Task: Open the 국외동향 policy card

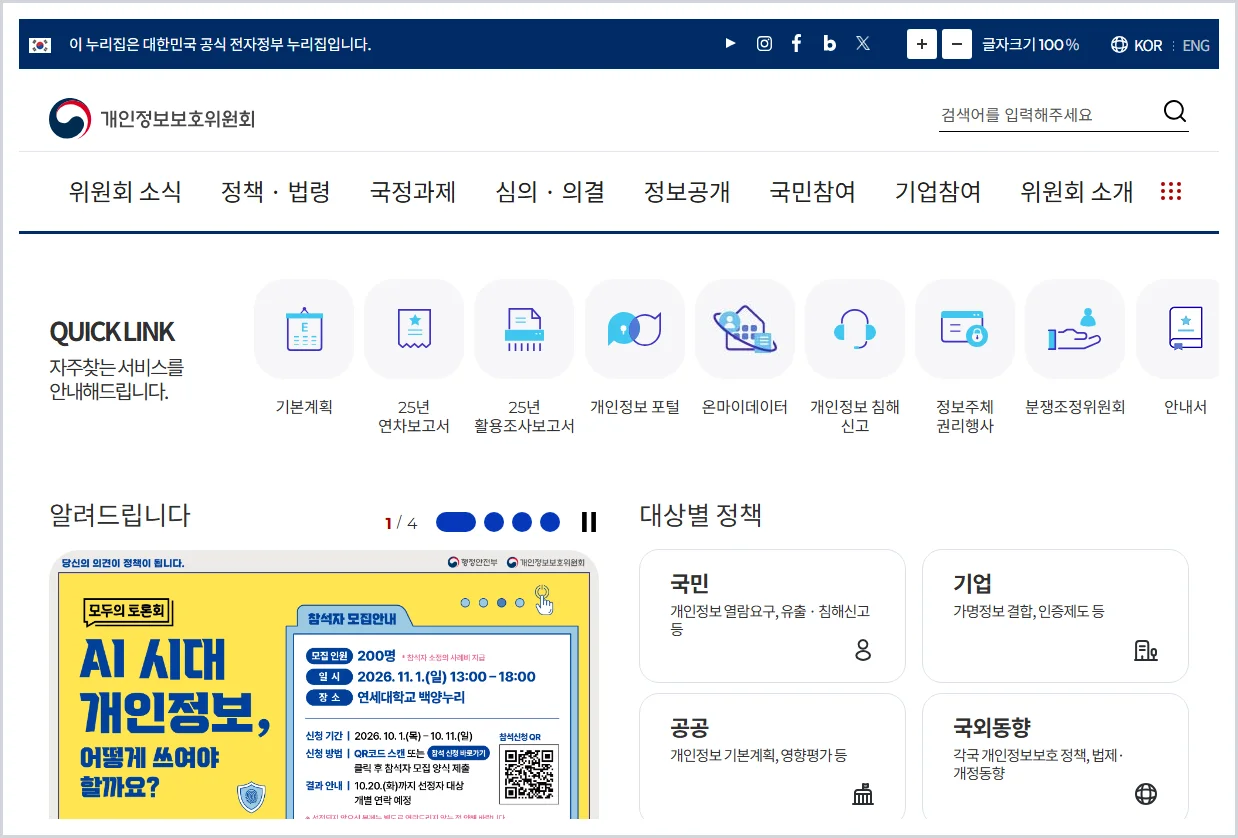Action: click(1055, 757)
